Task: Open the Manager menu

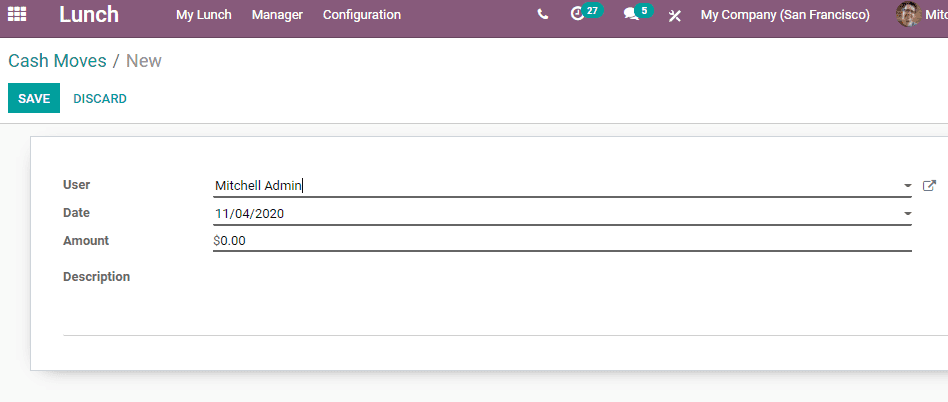Action: [x=277, y=15]
